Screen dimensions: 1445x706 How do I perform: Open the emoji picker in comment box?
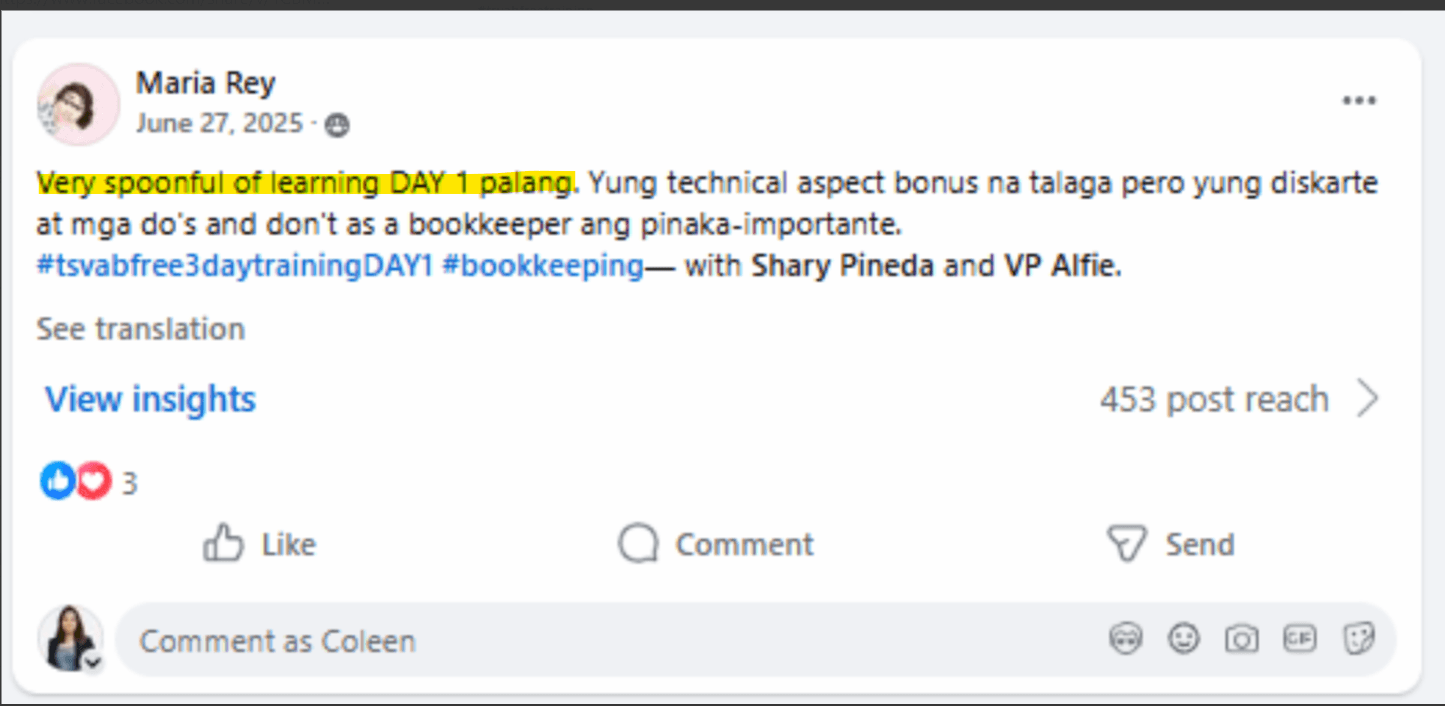[x=1184, y=638]
